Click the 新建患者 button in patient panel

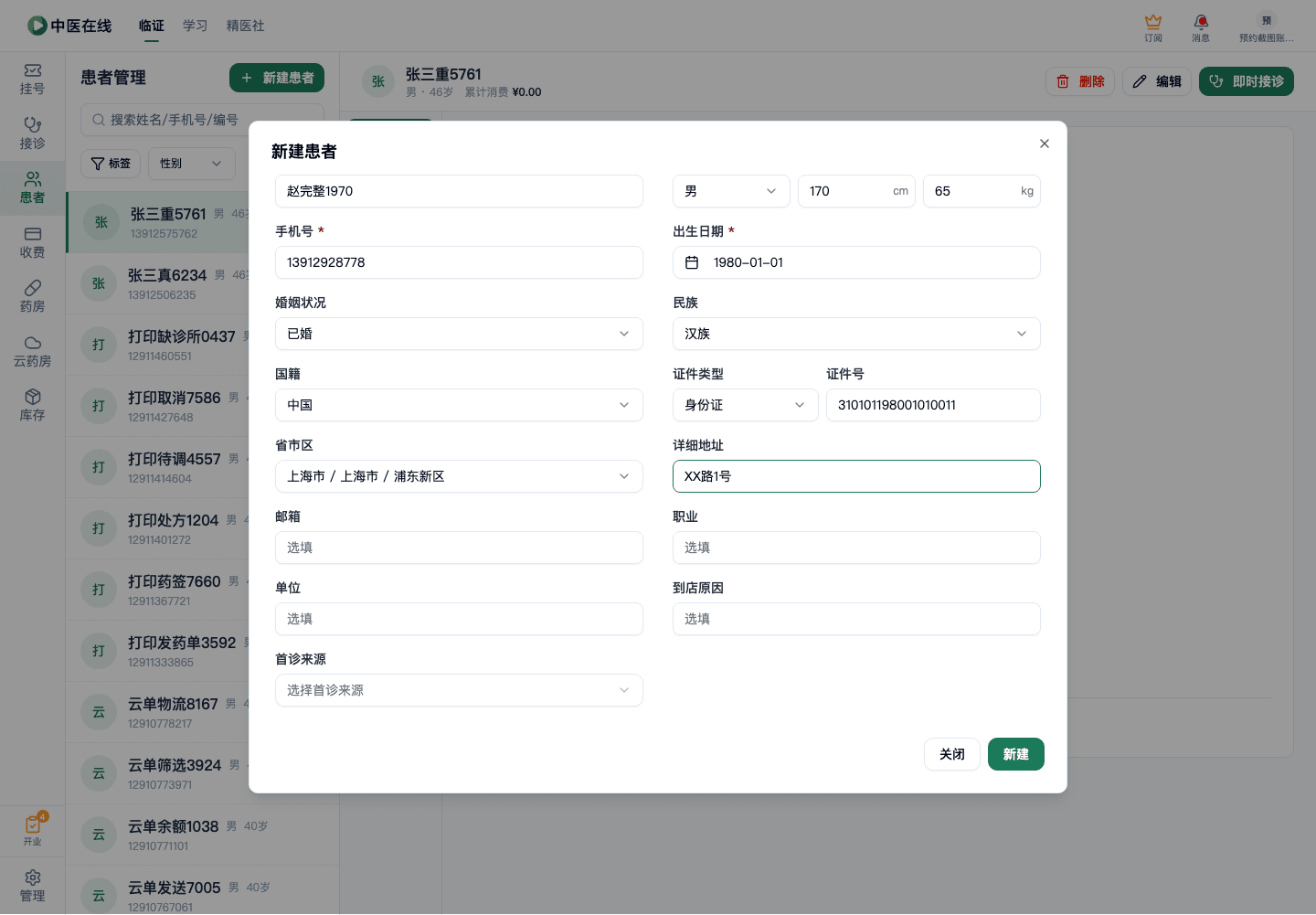click(277, 78)
